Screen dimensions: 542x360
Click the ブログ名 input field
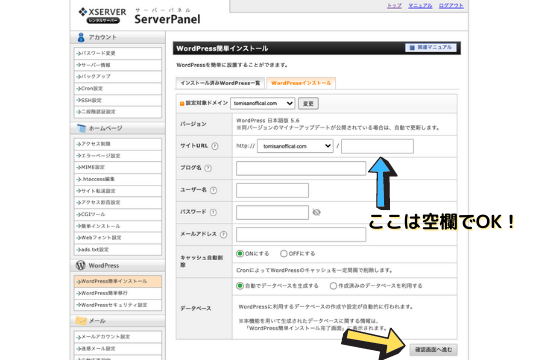301,168
